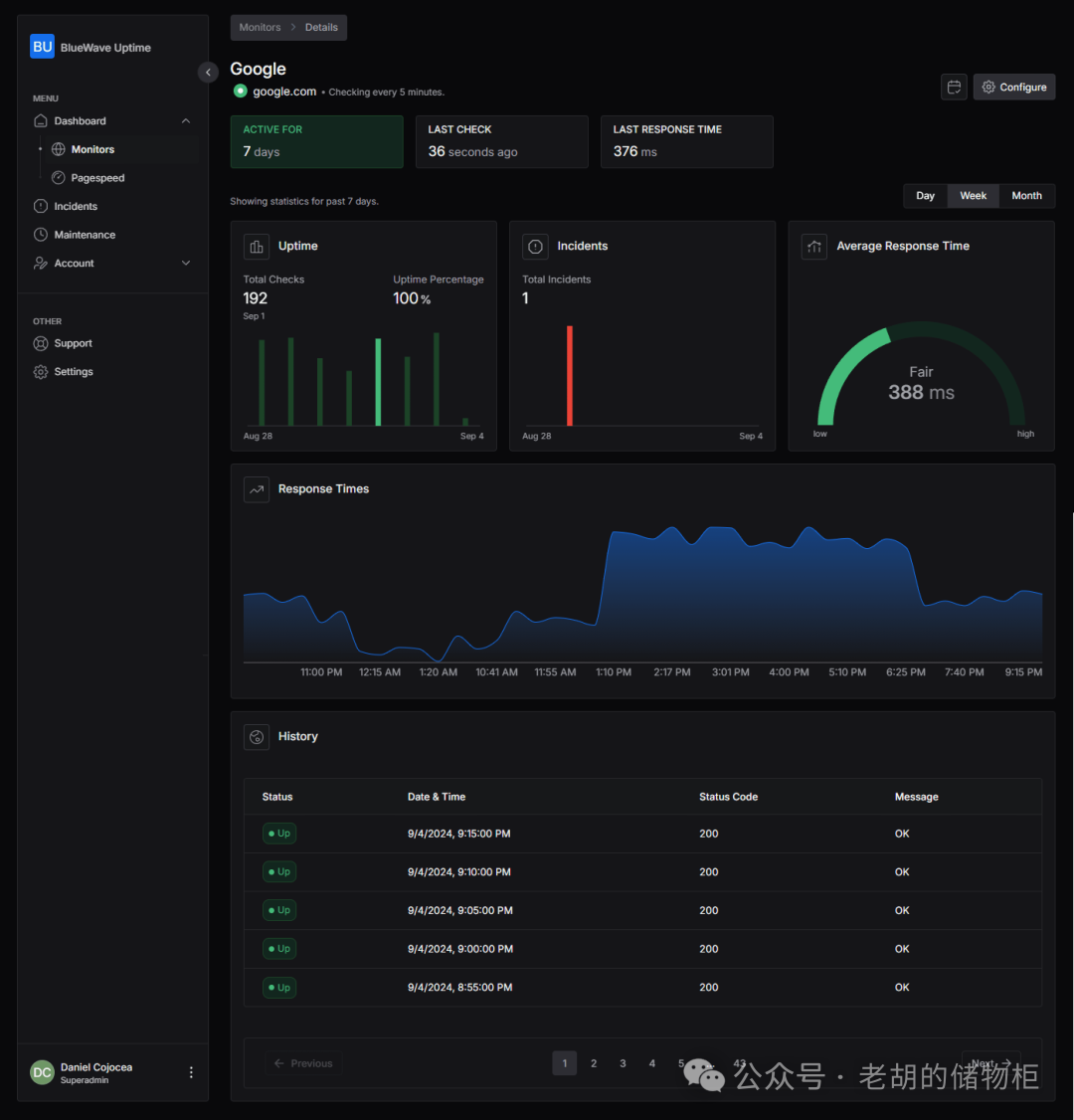This screenshot has width=1074, height=1120.
Task: Click the Up badge for 9:00:00 PM
Action: pos(279,949)
